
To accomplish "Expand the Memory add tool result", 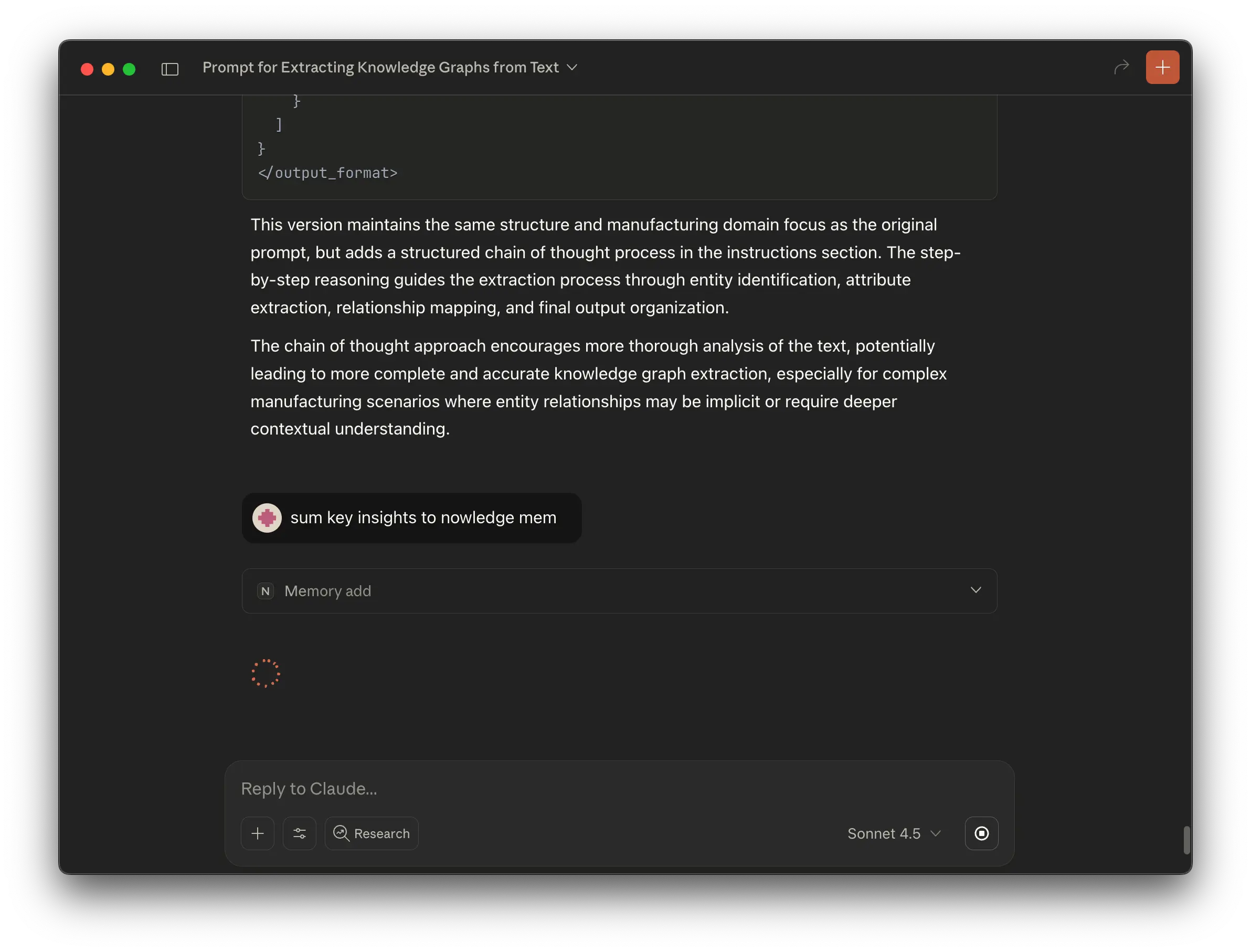I will [x=976, y=590].
